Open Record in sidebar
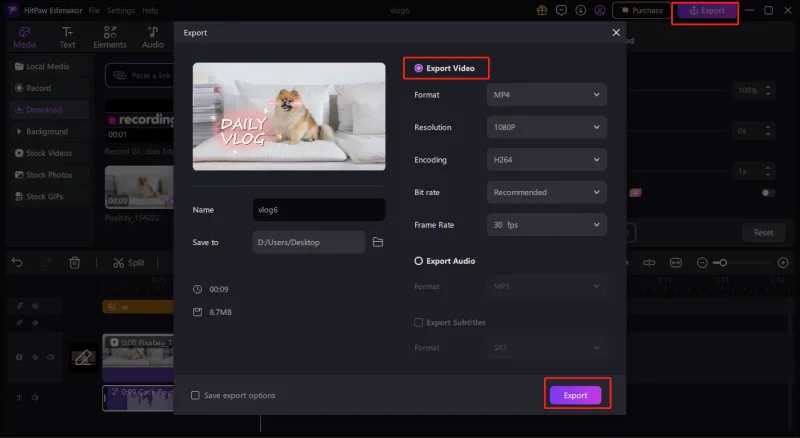 (x=49, y=88)
